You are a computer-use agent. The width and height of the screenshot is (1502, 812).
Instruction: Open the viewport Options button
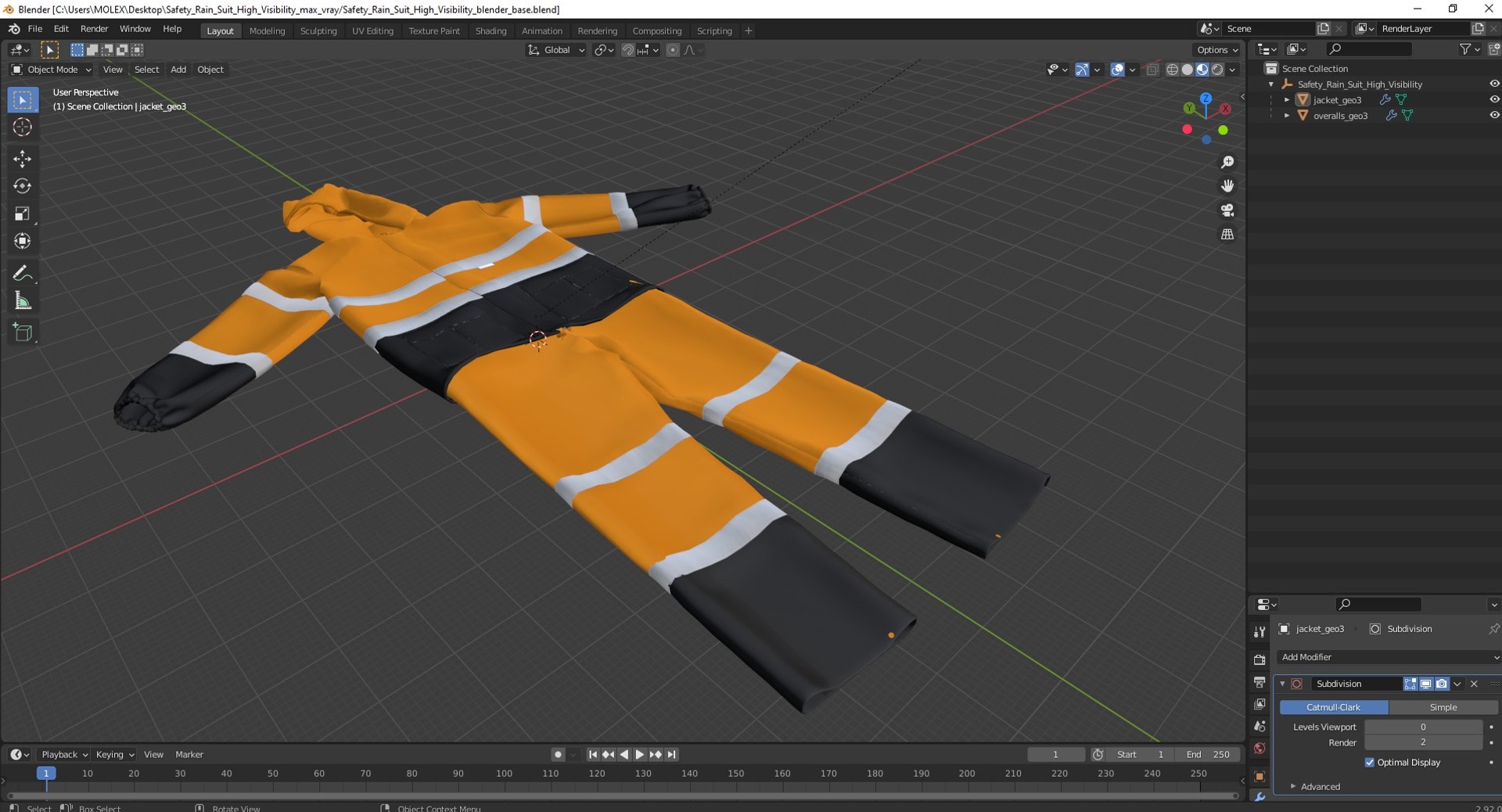point(1217,50)
